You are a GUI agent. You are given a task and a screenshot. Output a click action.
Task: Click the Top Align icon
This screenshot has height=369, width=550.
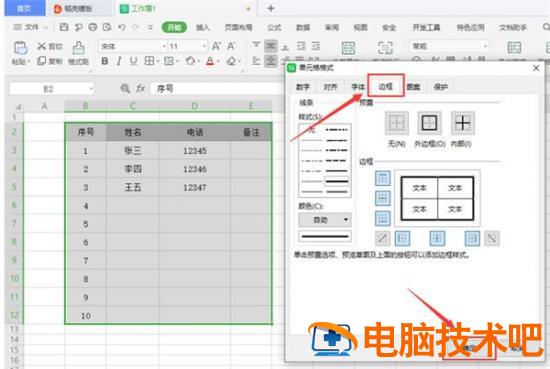pyautogui.click(x=256, y=46)
